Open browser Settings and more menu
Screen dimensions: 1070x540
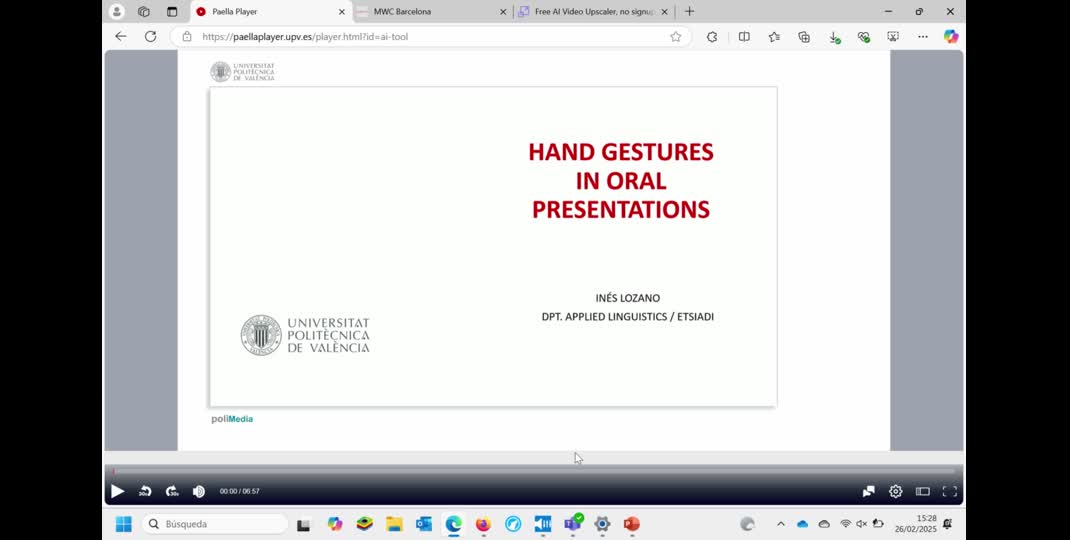tap(922, 36)
